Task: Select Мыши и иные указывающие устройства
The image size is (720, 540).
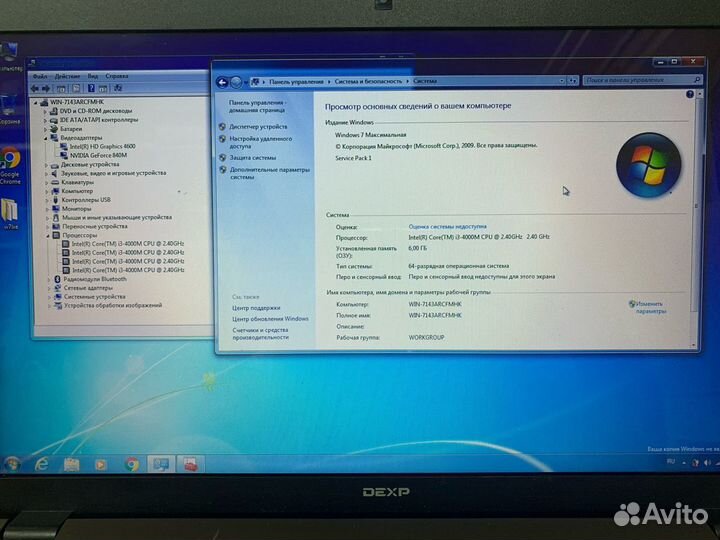Action: tap(117, 218)
